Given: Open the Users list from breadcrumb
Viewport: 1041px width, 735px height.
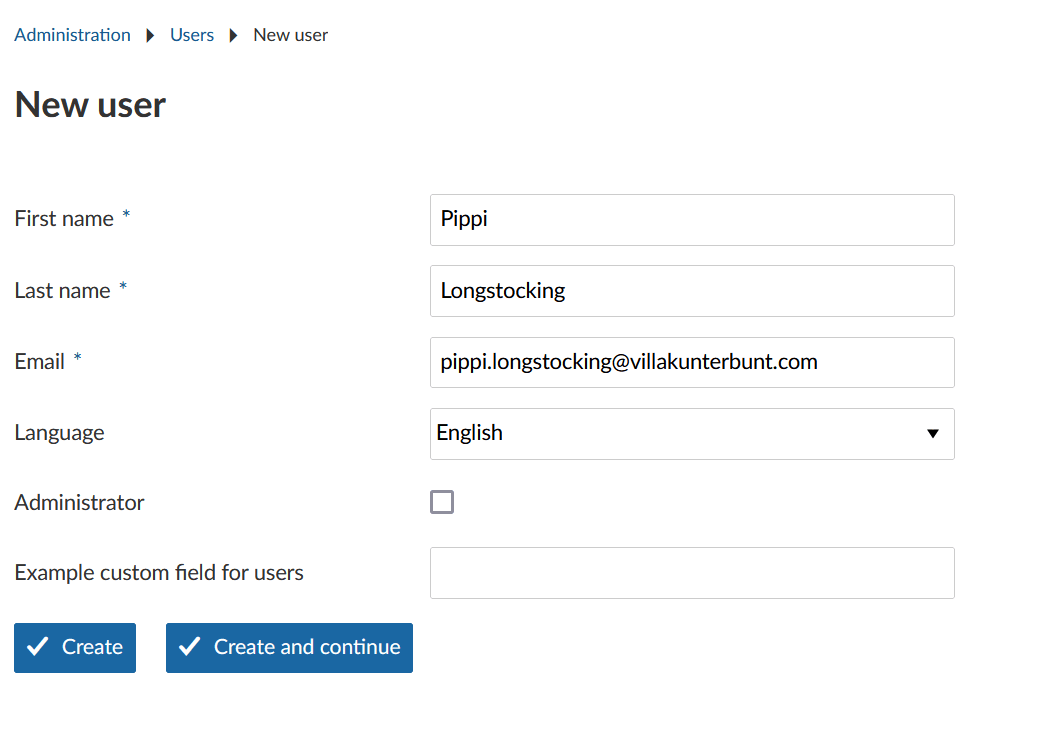Looking at the screenshot, I should coord(192,35).
